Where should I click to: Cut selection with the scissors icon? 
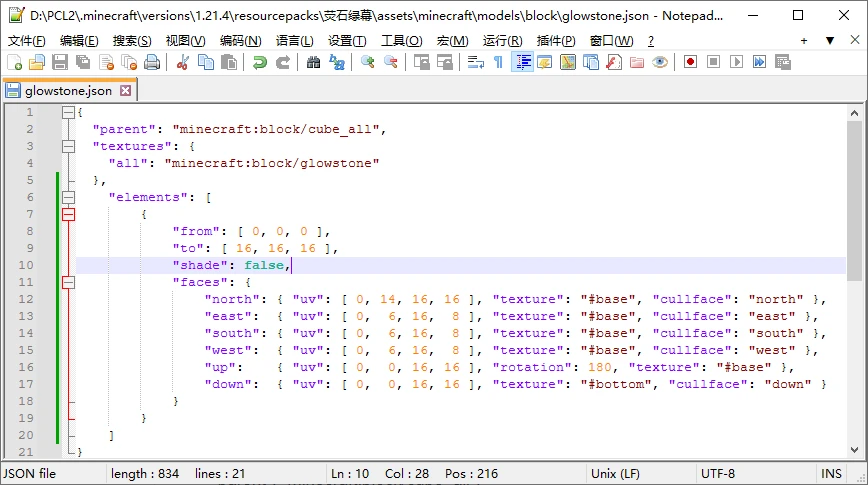[x=183, y=62]
